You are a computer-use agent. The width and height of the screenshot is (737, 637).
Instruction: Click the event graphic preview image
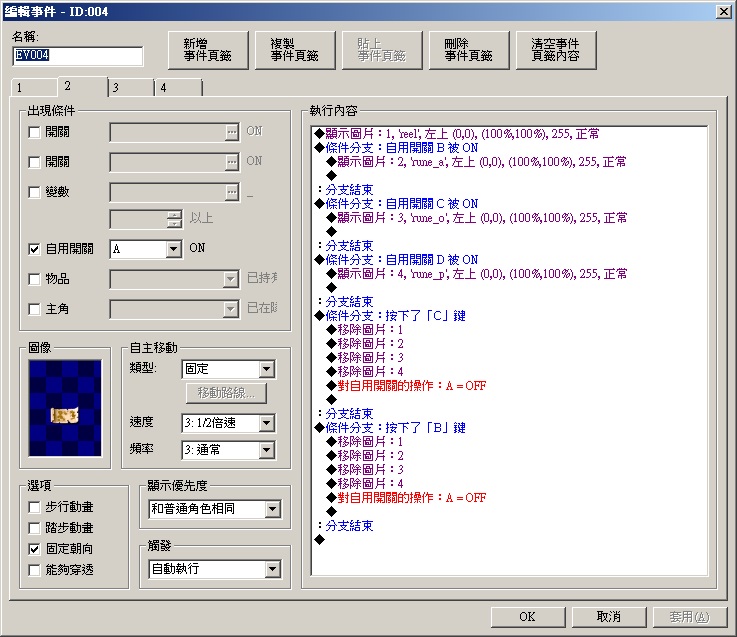tap(65, 408)
